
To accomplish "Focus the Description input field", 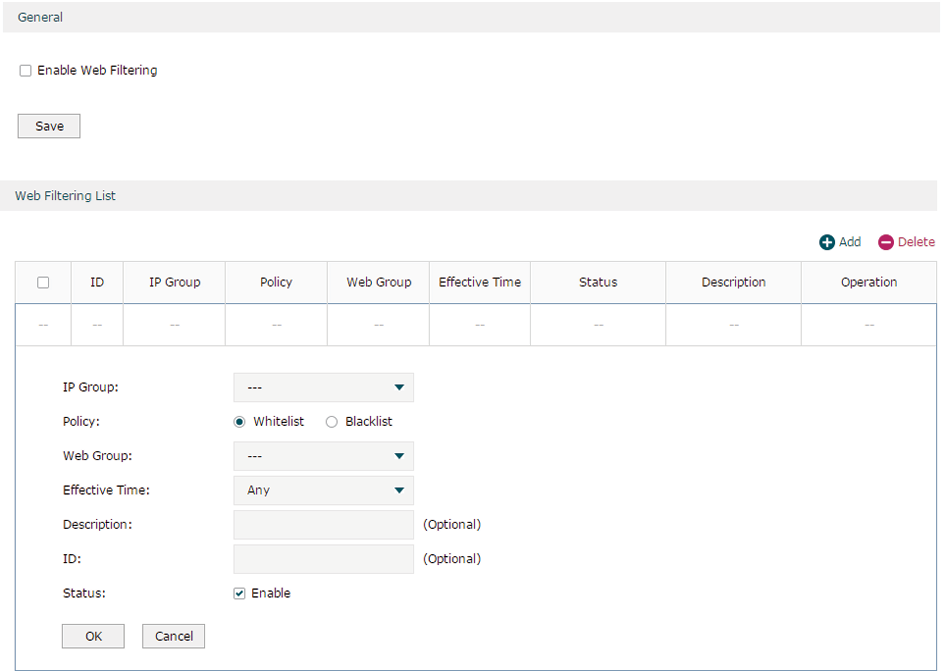I will pos(324,525).
